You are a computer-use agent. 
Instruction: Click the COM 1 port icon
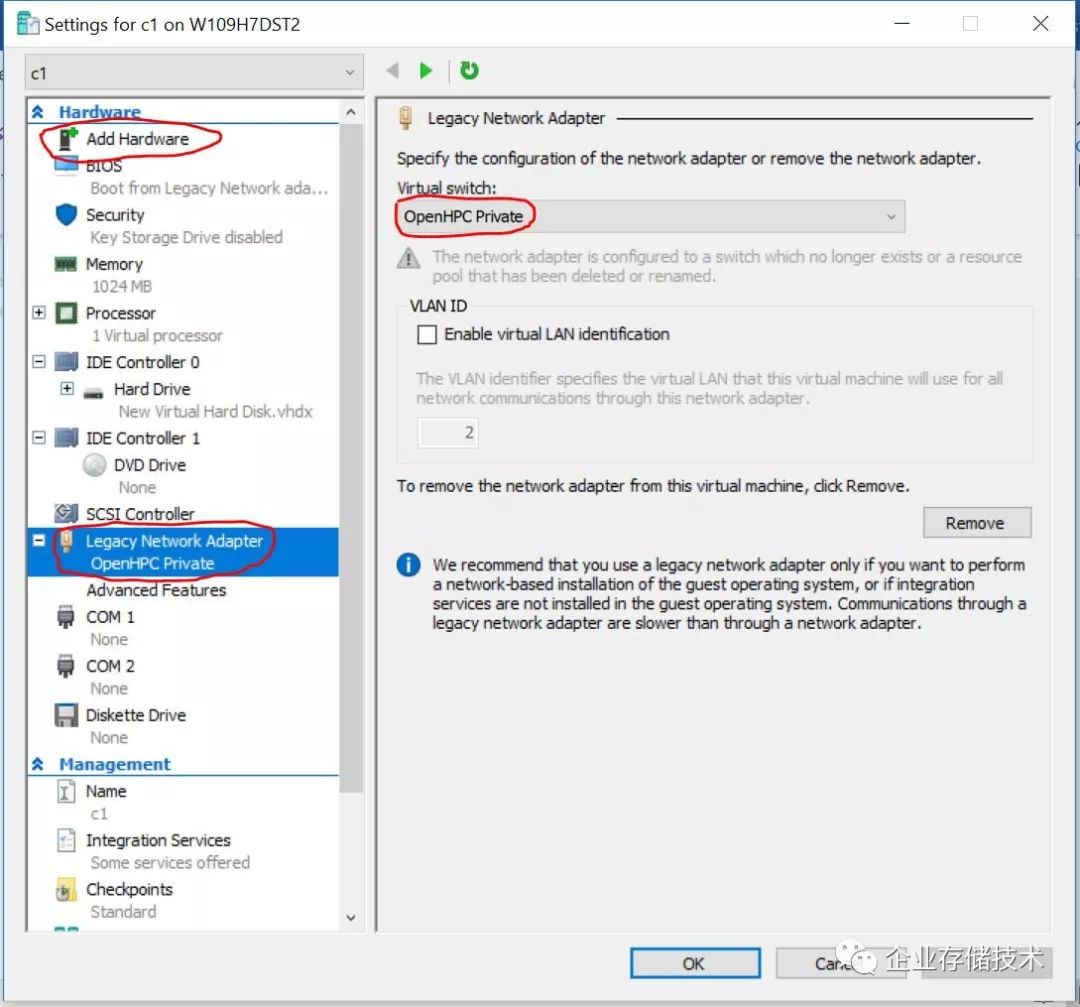click(x=65, y=616)
